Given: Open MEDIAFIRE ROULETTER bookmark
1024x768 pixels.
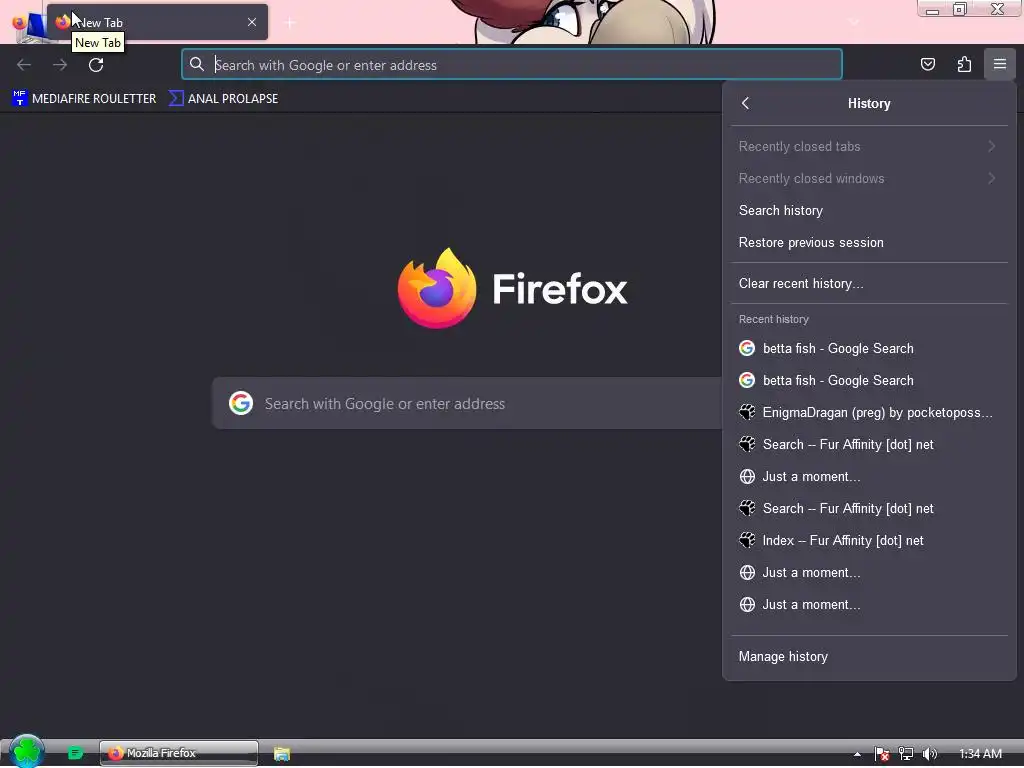Looking at the screenshot, I should pyautogui.click(x=84, y=99).
